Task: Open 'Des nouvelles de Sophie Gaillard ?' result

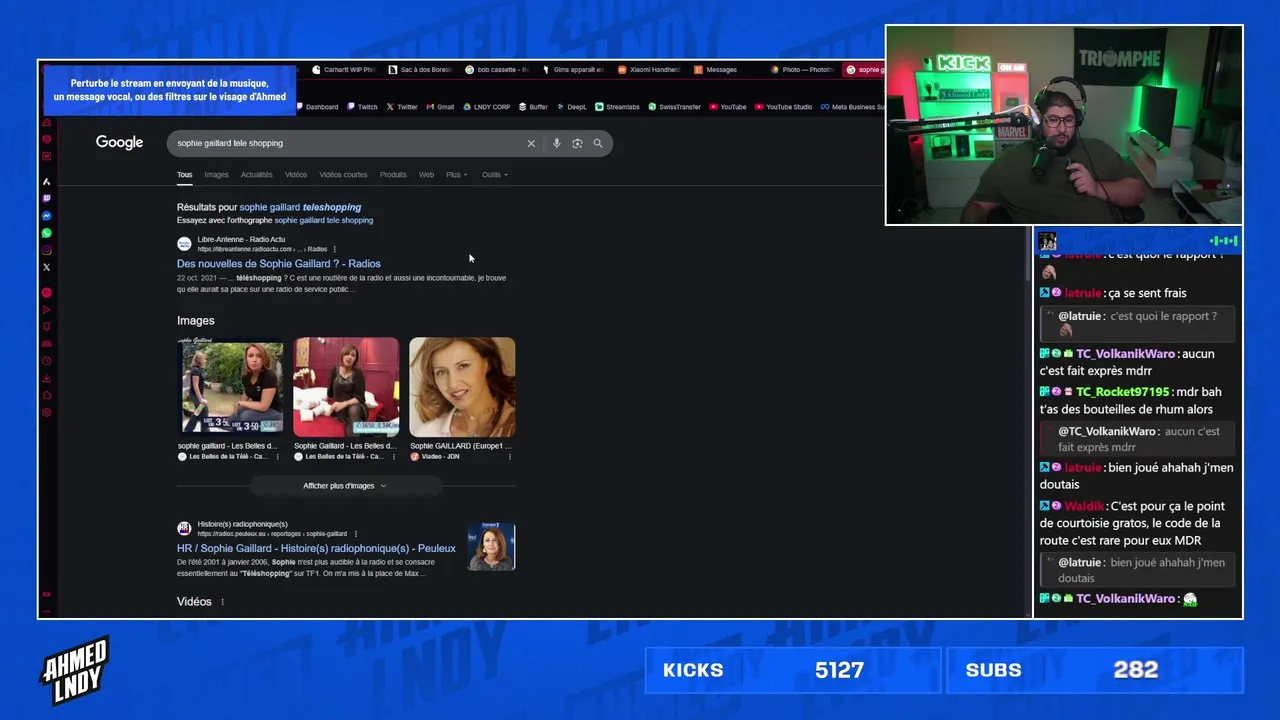Action: 278,264
